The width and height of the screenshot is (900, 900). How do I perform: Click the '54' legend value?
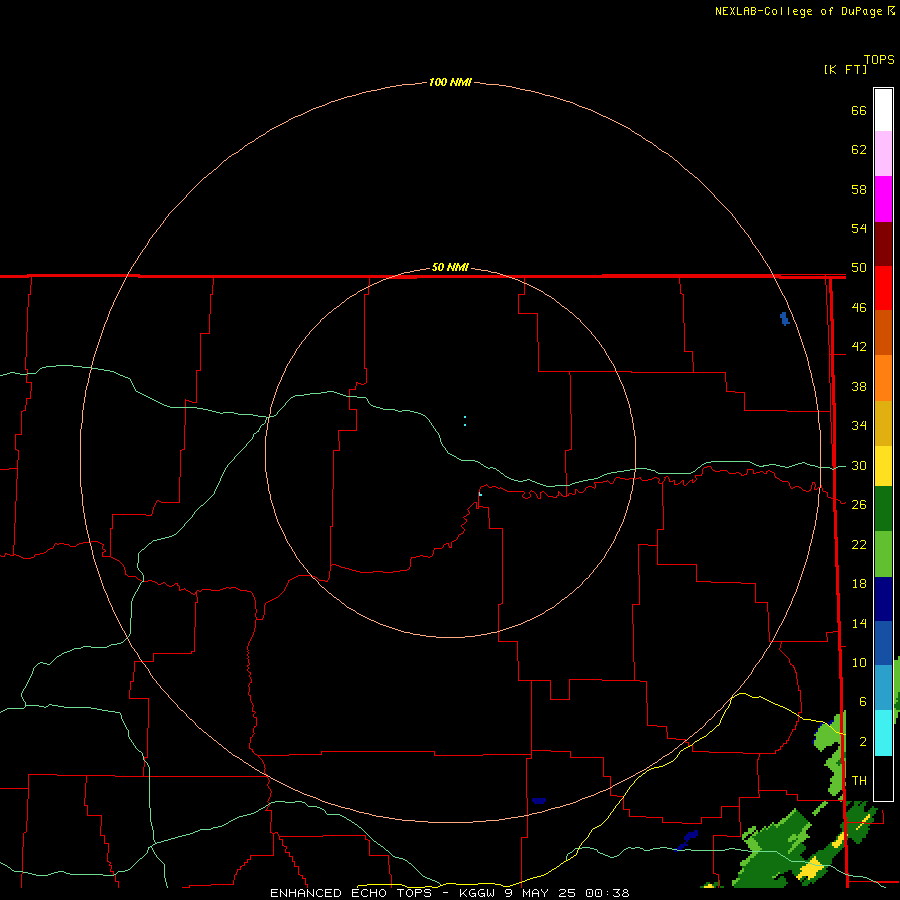tap(859, 228)
